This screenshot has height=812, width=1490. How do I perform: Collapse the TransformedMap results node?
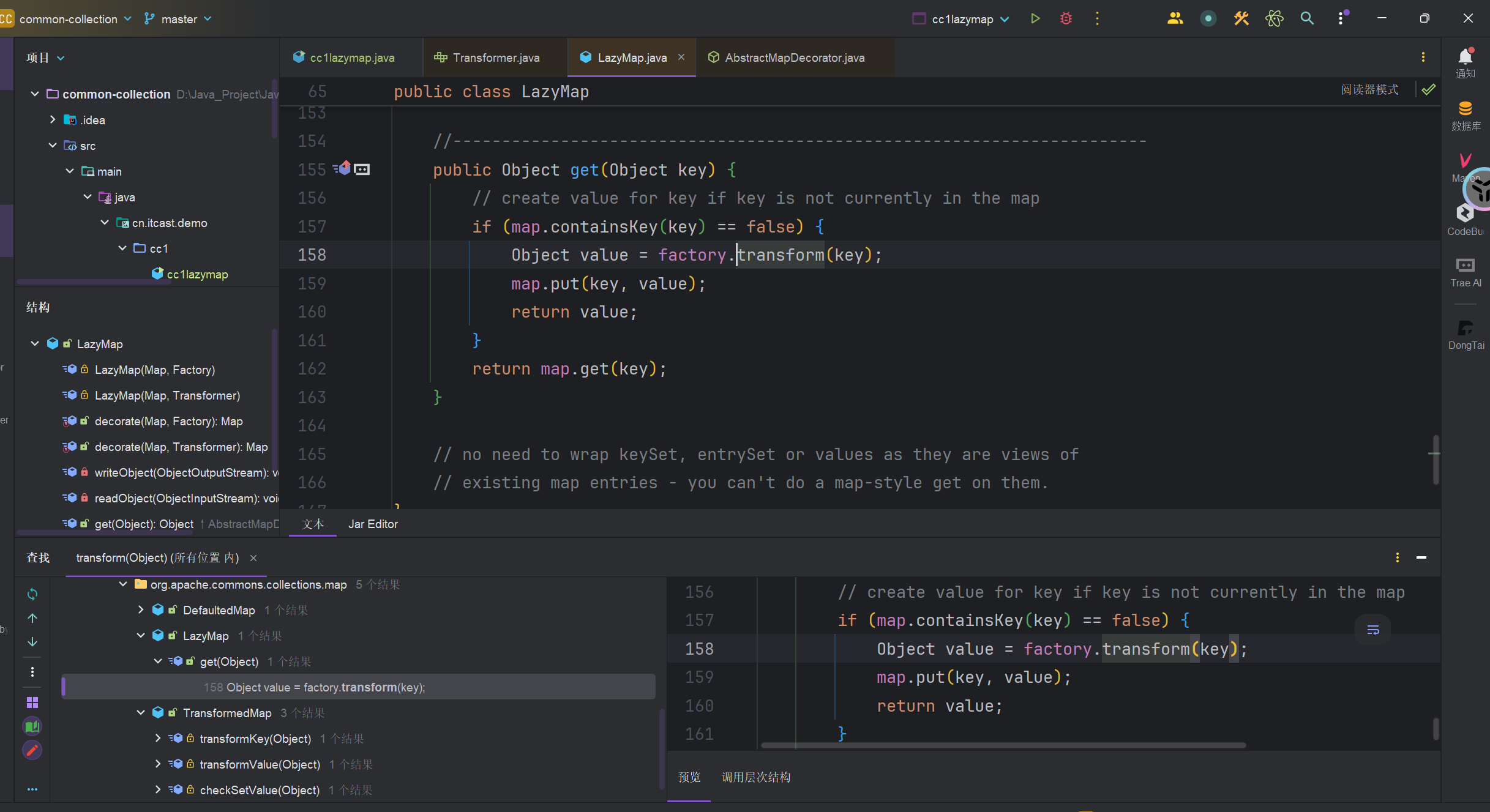141,713
